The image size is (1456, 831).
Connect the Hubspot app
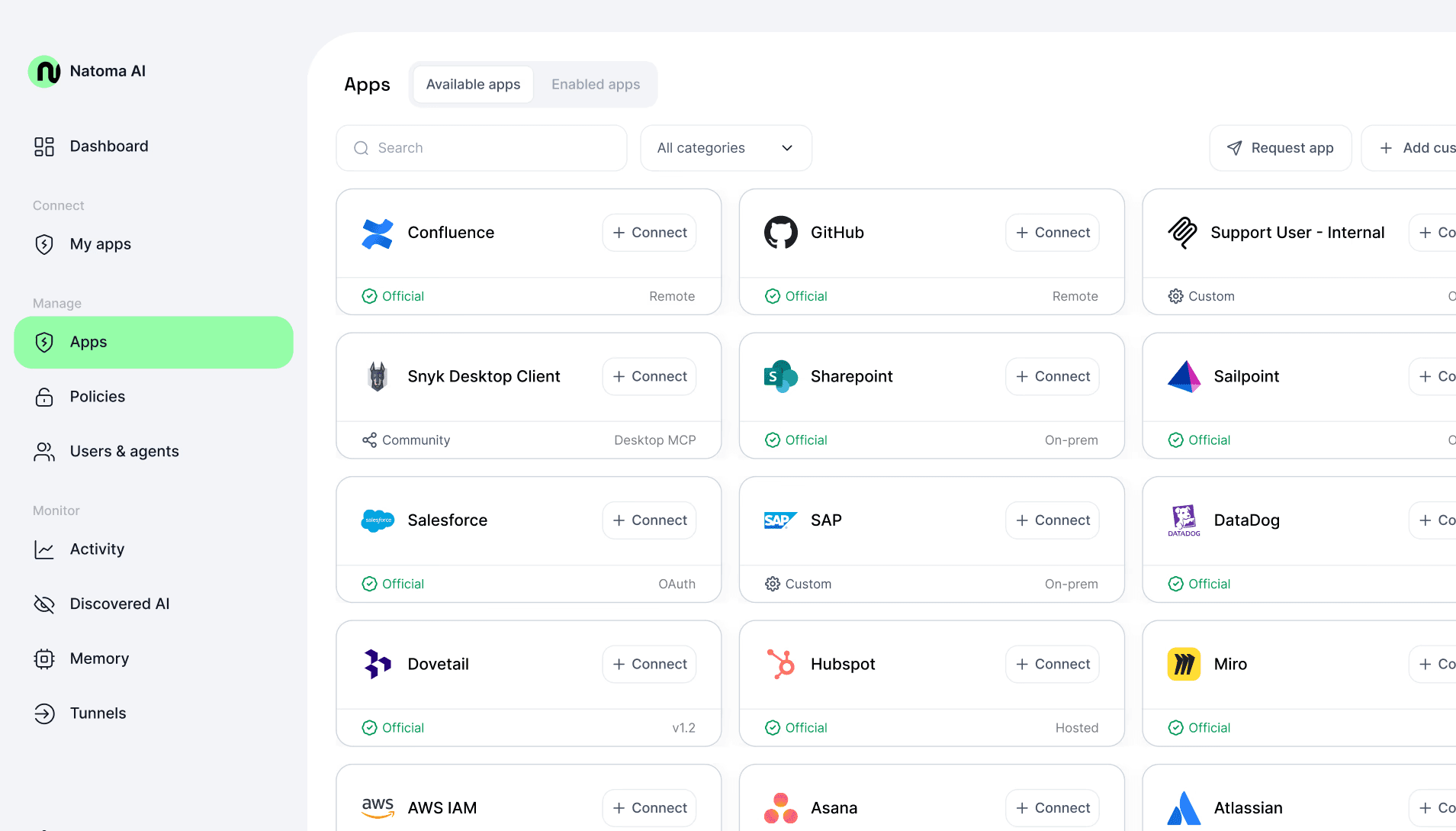point(1053,665)
